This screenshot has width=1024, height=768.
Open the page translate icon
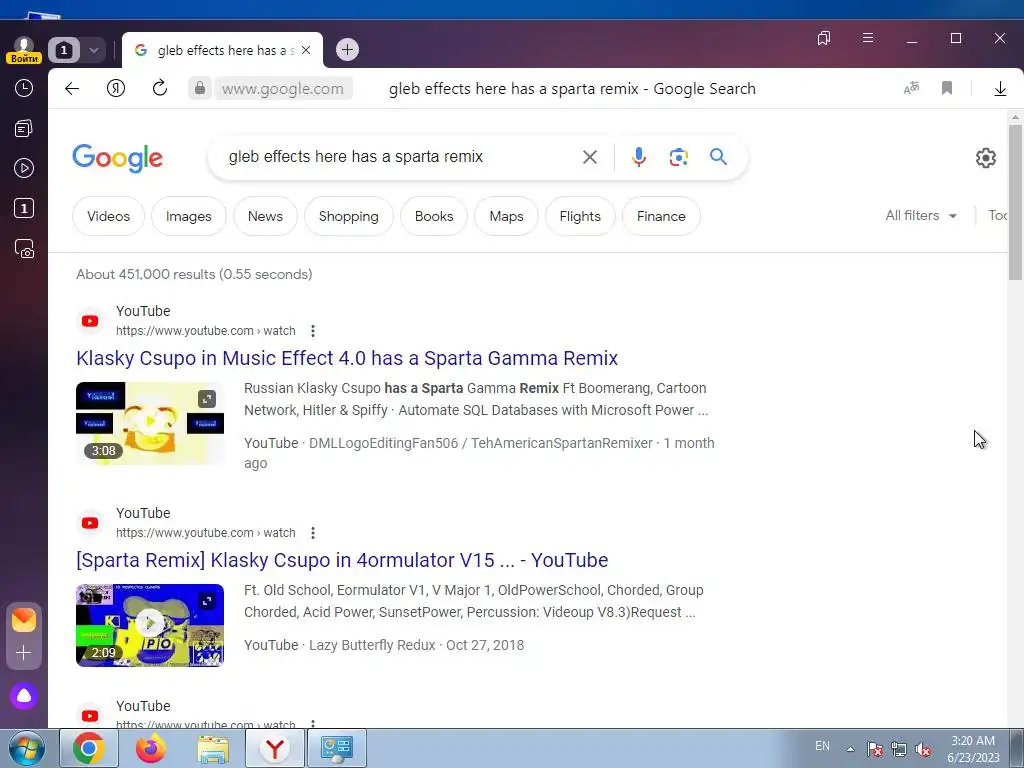tap(912, 88)
